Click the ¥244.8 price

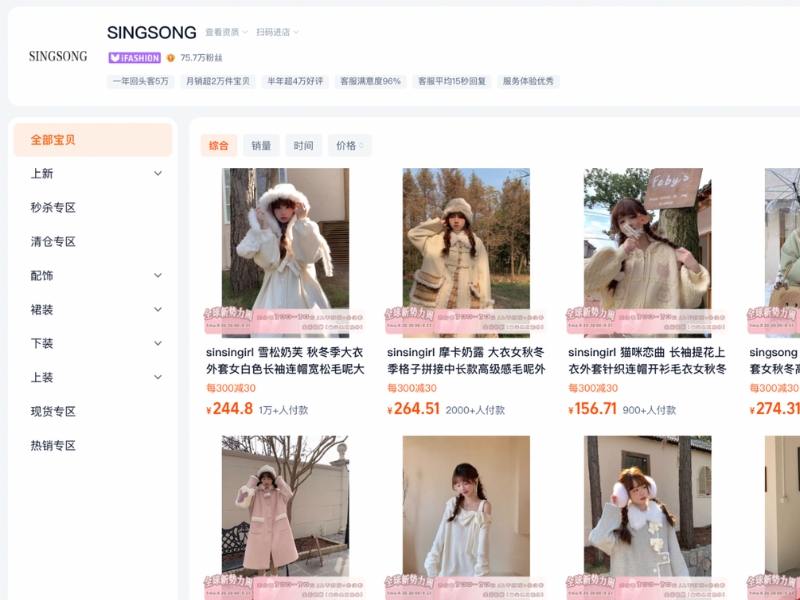(230, 409)
